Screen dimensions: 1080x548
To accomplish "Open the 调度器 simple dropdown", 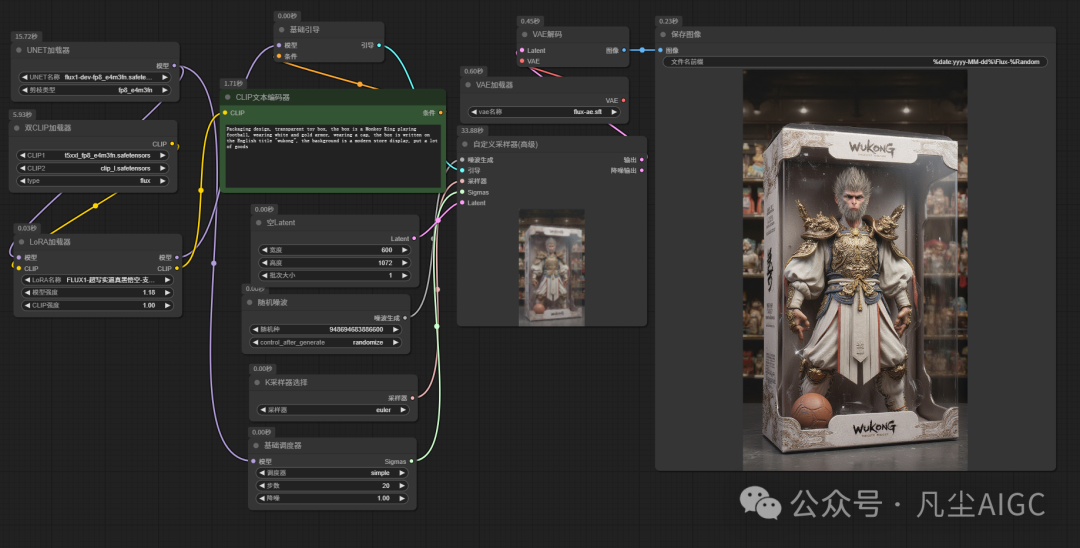I will coord(332,473).
